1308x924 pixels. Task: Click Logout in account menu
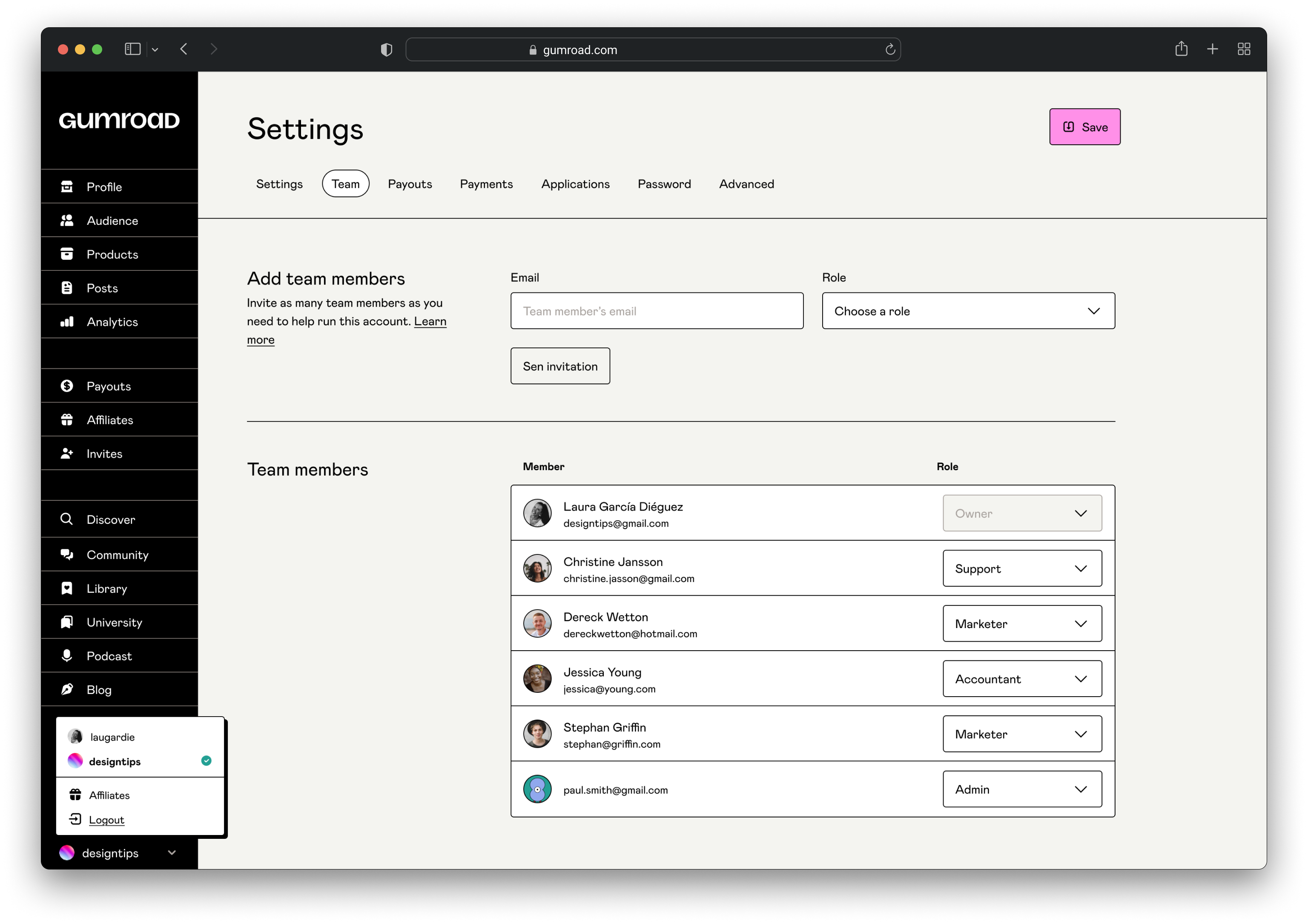click(x=107, y=819)
